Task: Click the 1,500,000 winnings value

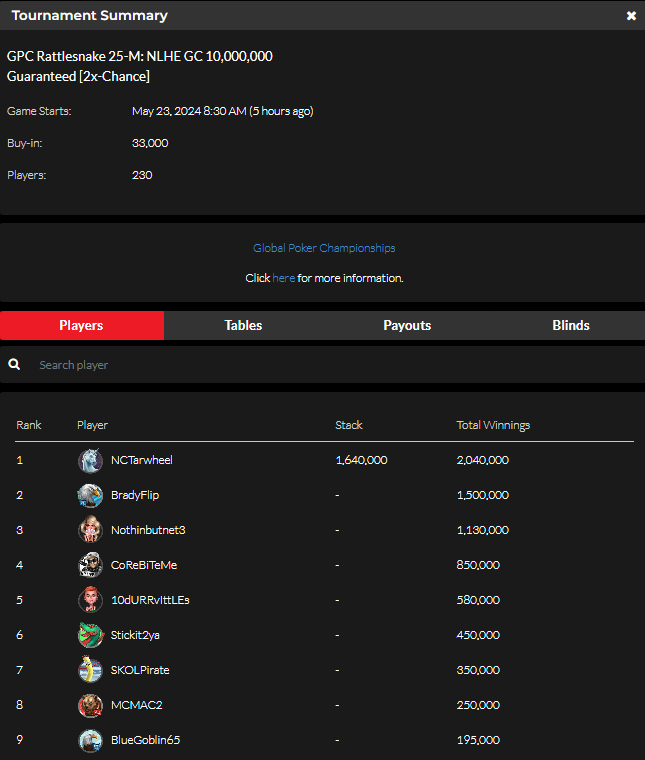Action: click(x=483, y=495)
